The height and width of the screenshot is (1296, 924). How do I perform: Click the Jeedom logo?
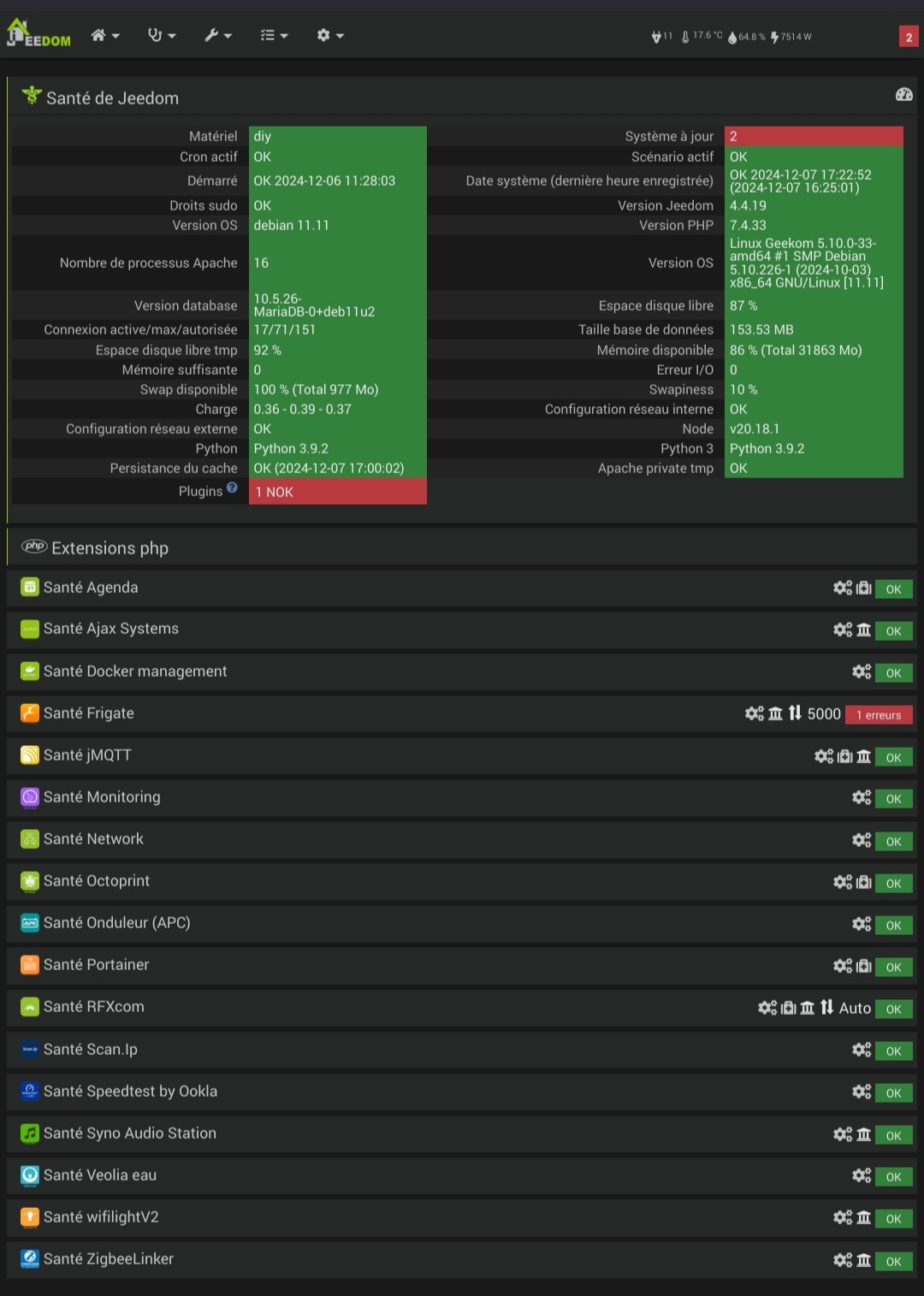coord(38,34)
